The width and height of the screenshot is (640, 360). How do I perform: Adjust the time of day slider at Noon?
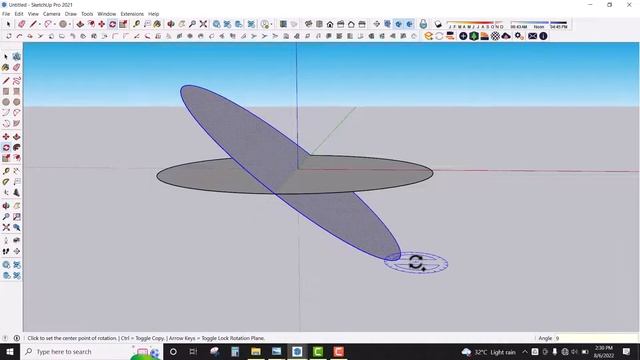pos(539,24)
